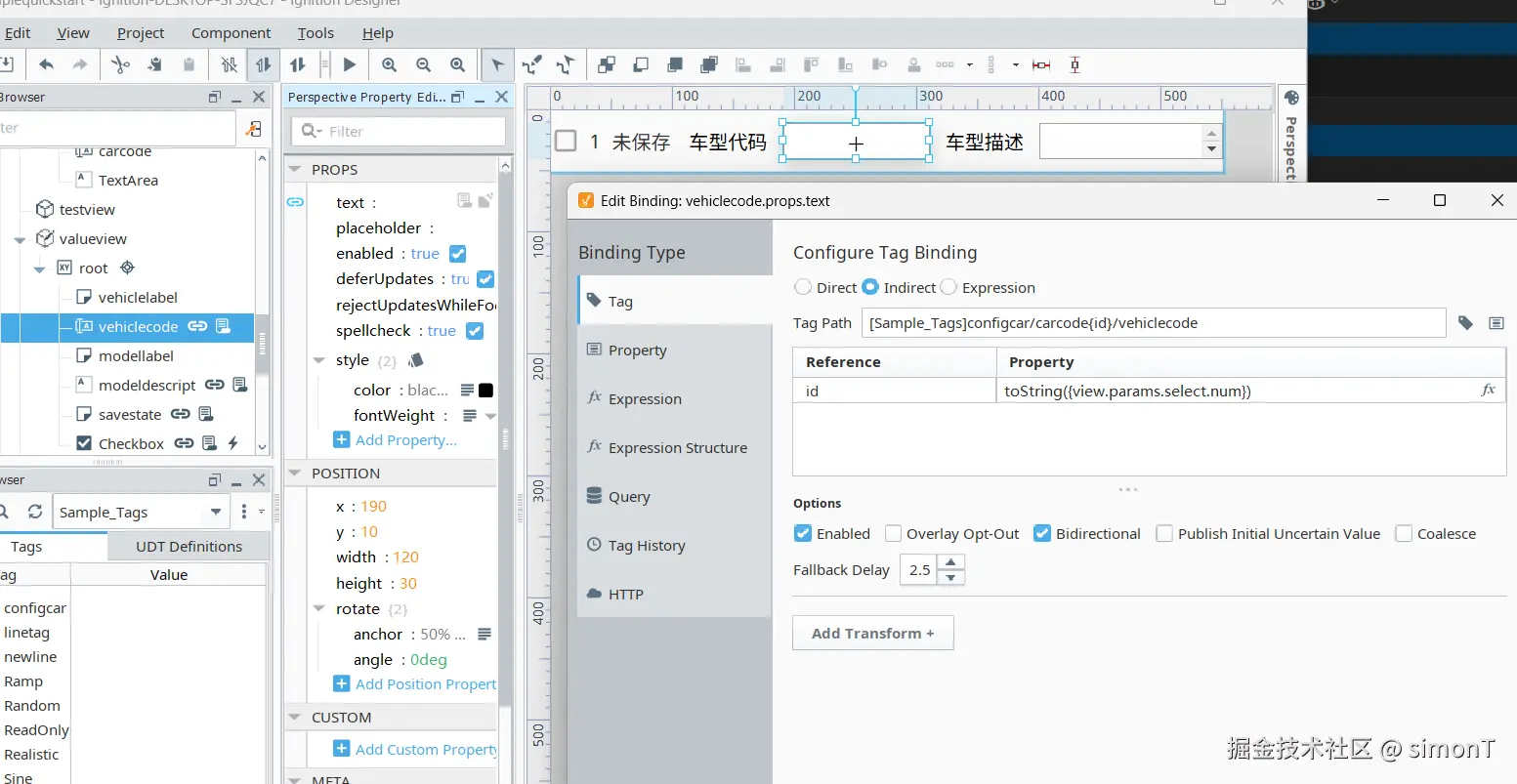Click the match width red-bar icon
Viewport: 1517px width, 784px height.
[1041, 64]
